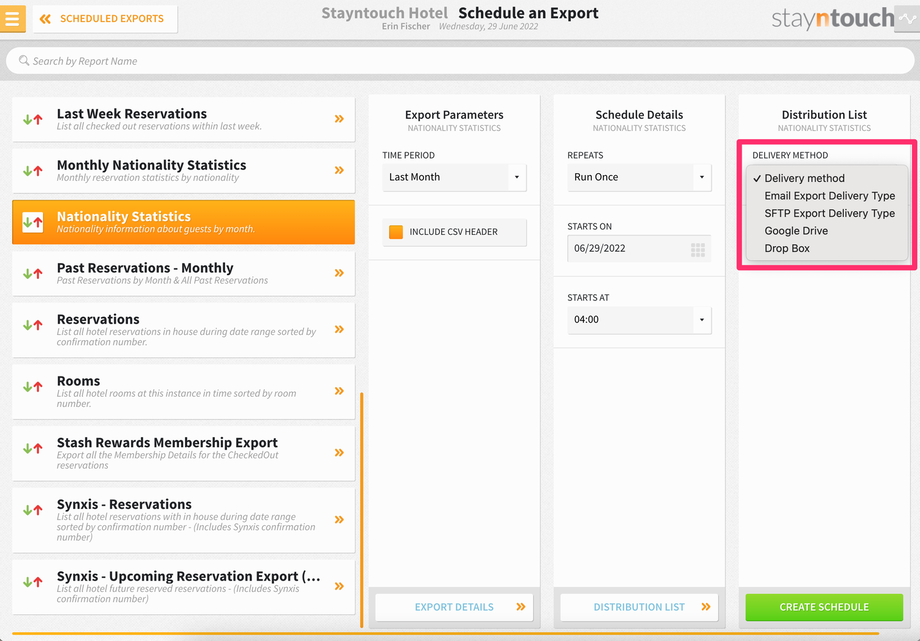Click the Distribution List button
The height and width of the screenshot is (641, 920).
pos(639,607)
